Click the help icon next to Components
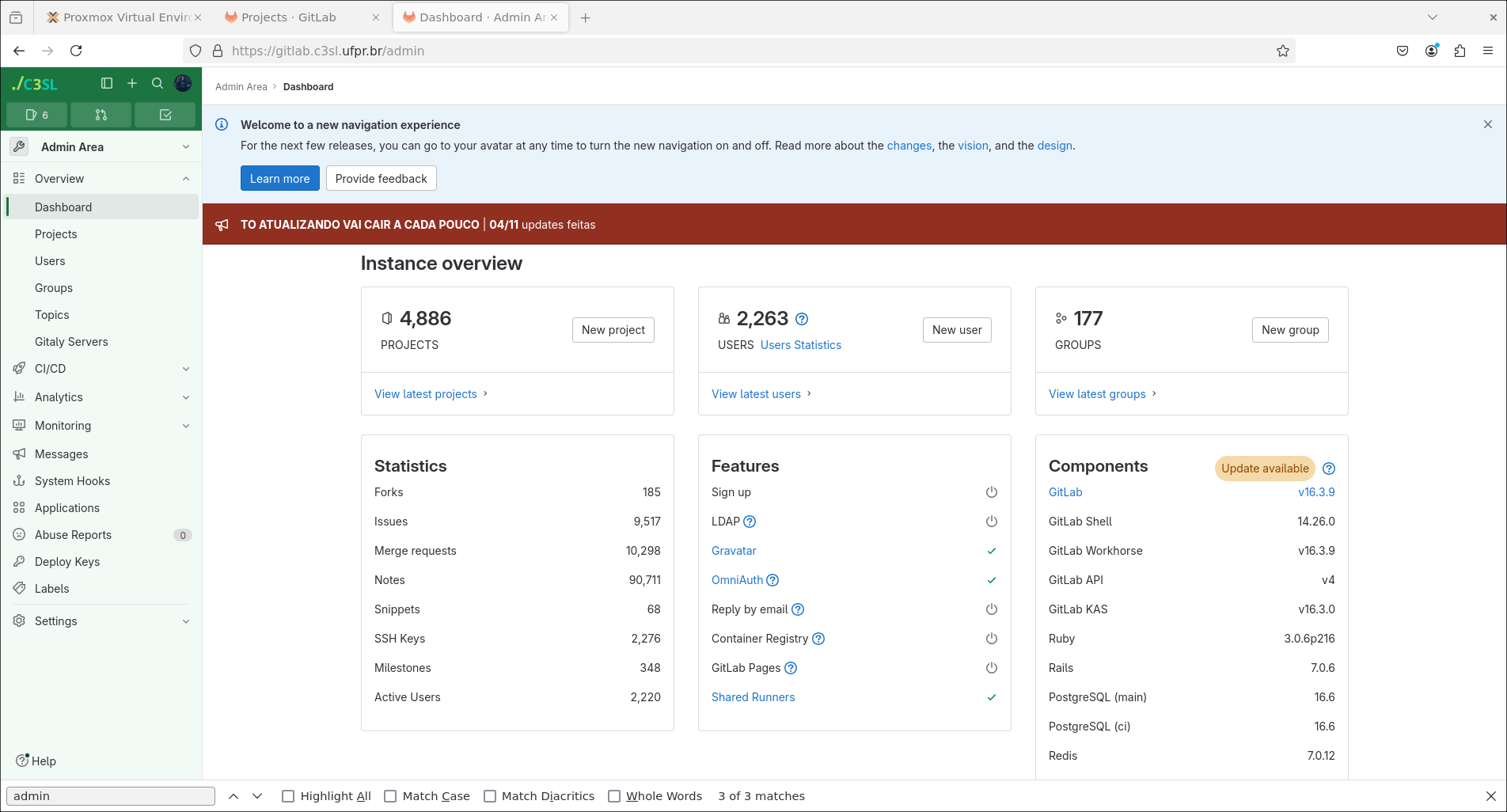1507x812 pixels. click(x=1329, y=469)
